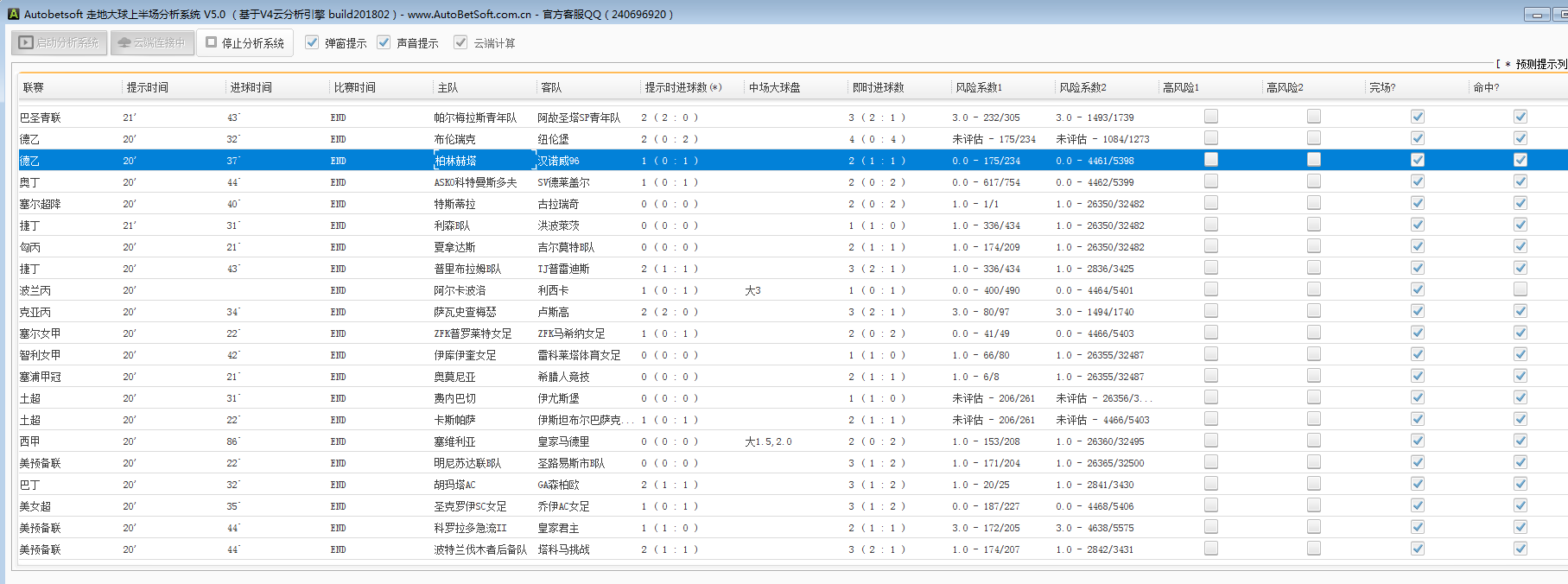Toggle the 弹窗提示 checkbox

point(313,42)
